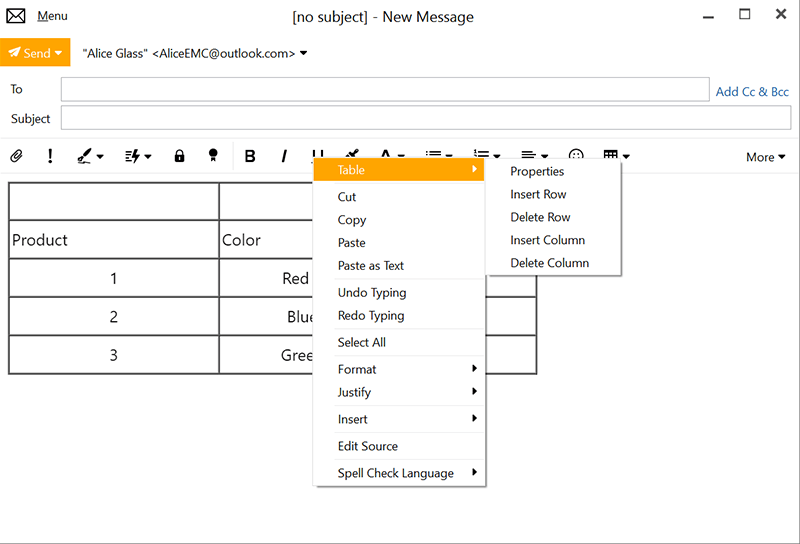This screenshot has width=800, height=544.
Task: Open the Send button dropdown arrow
Action: coord(59,53)
